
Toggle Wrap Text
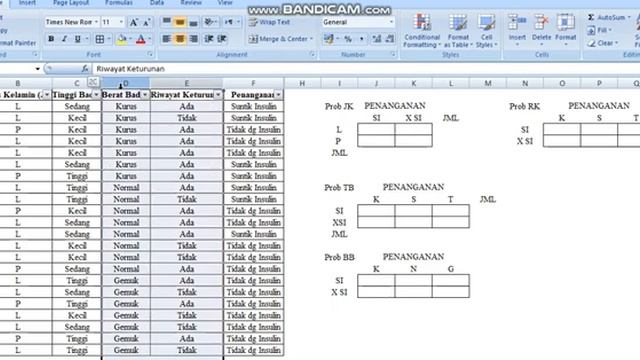click(269, 22)
